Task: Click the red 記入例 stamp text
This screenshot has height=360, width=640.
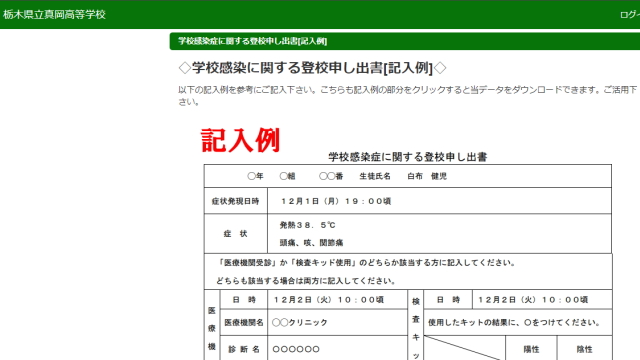Action: (x=240, y=140)
